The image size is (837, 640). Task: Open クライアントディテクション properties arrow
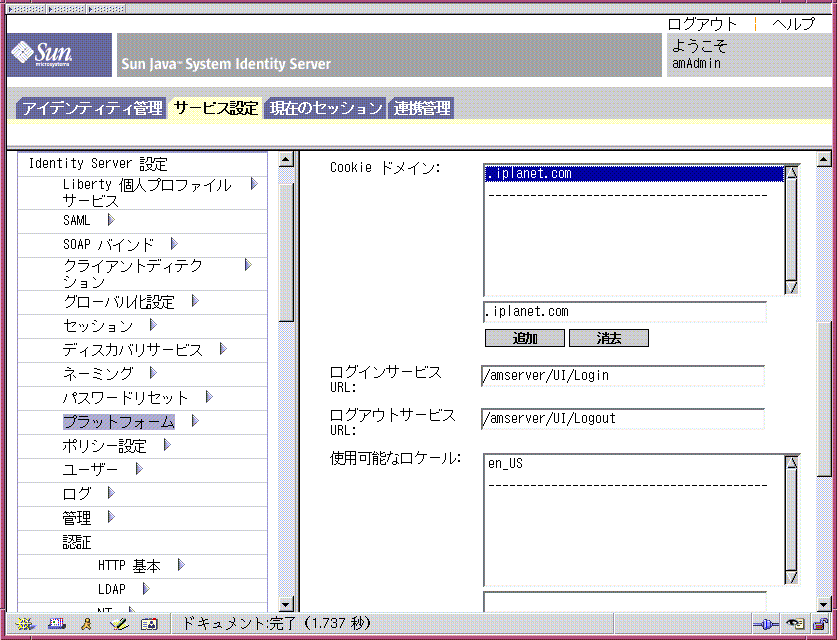pyautogui.click(x=248, y=265)
